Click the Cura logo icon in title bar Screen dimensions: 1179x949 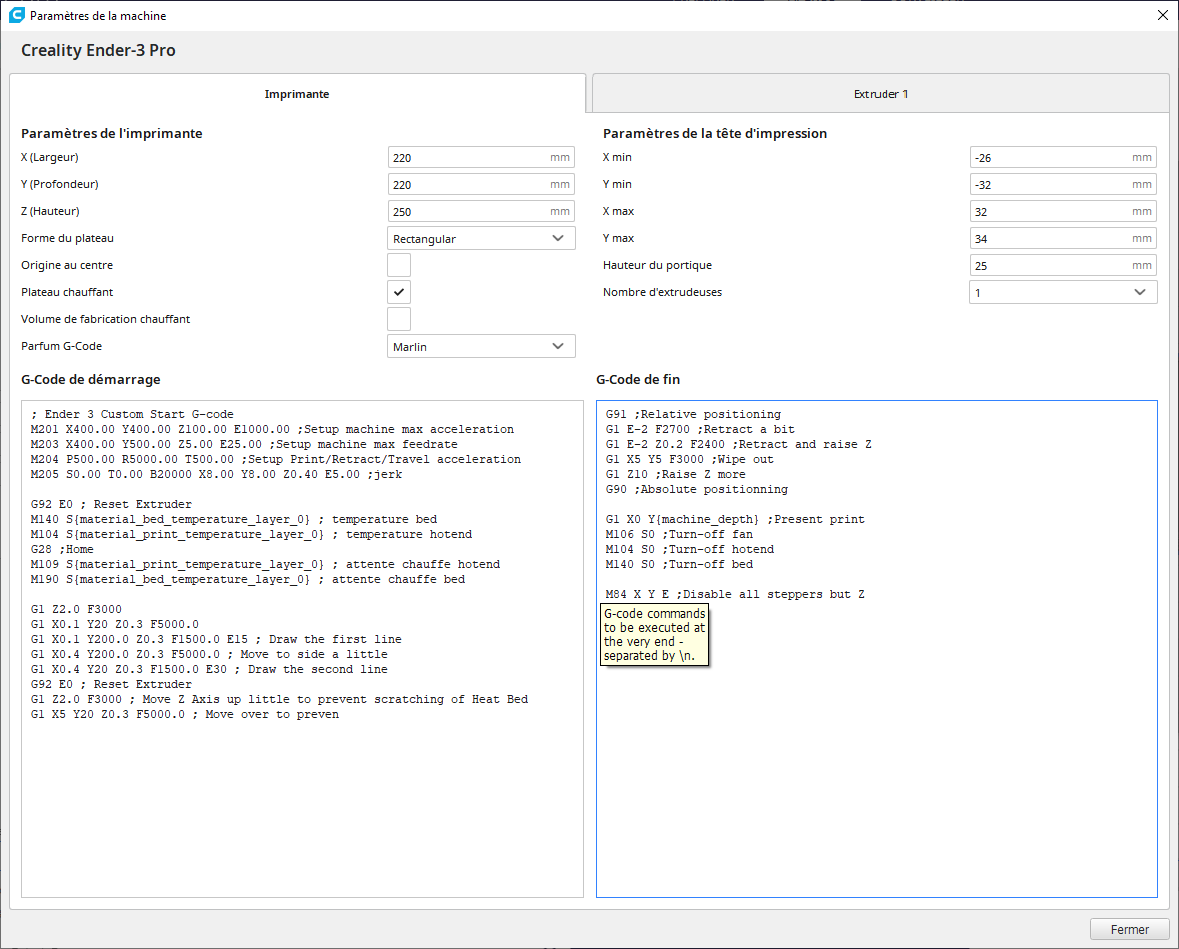[x=17, y=15]
